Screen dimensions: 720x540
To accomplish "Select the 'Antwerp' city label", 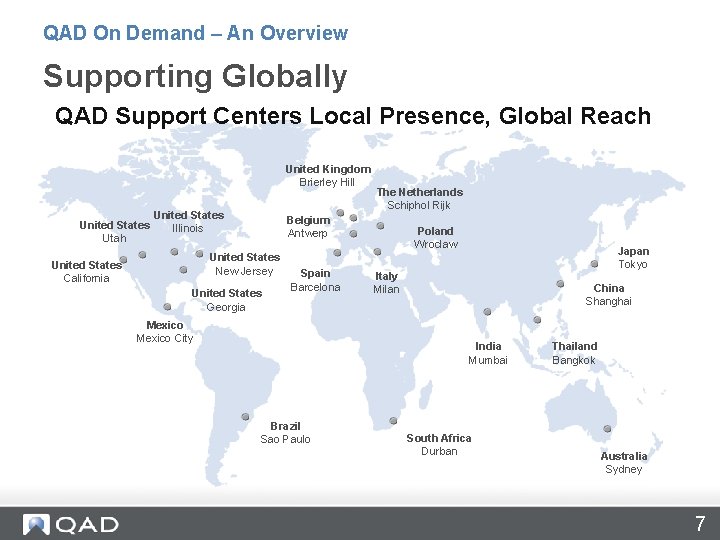I will coord(307,234).
